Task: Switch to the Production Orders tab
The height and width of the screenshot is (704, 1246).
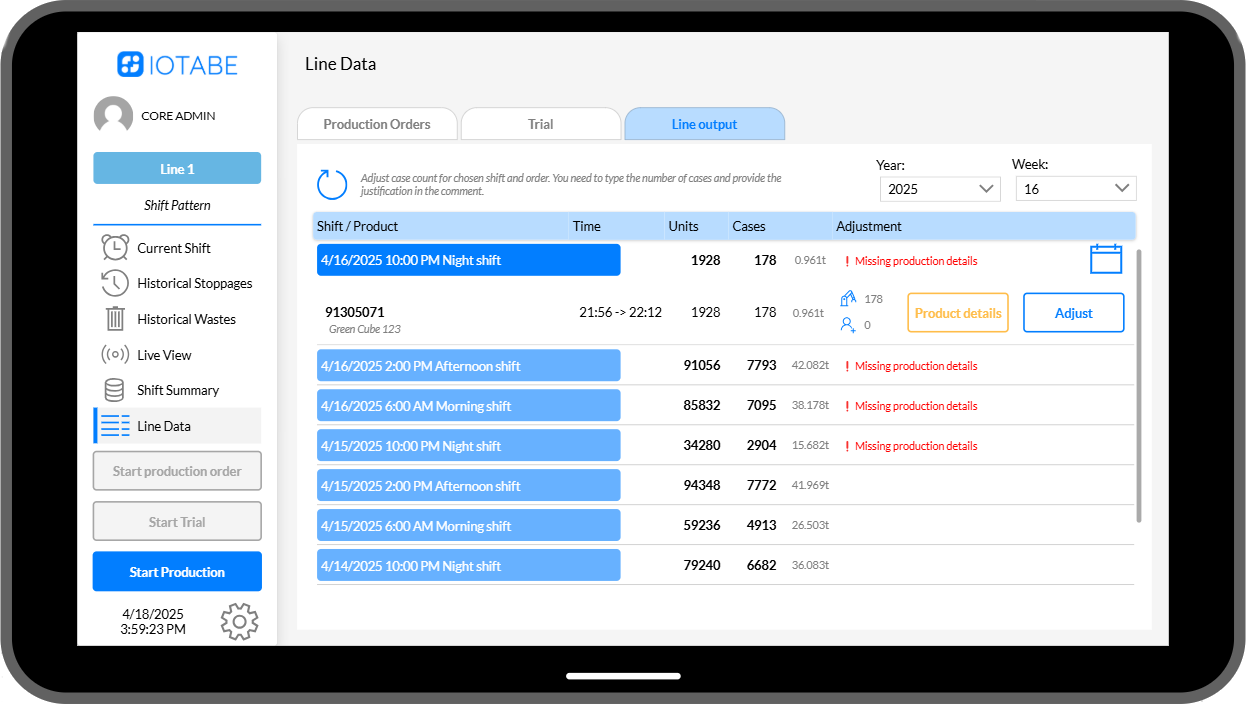Action: 377,124
